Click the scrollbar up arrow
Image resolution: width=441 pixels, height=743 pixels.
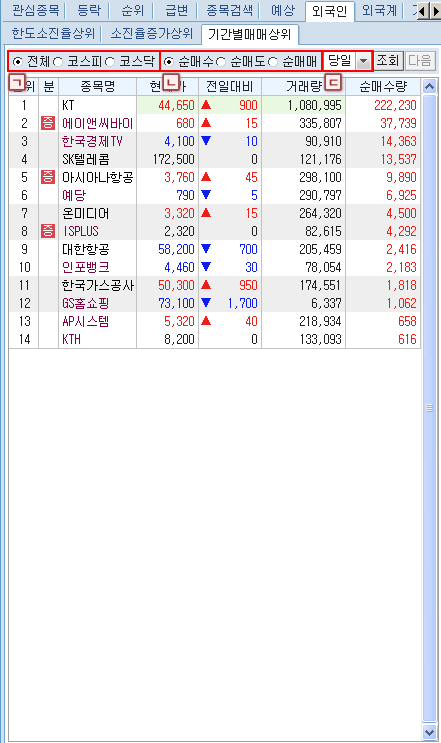429,87
